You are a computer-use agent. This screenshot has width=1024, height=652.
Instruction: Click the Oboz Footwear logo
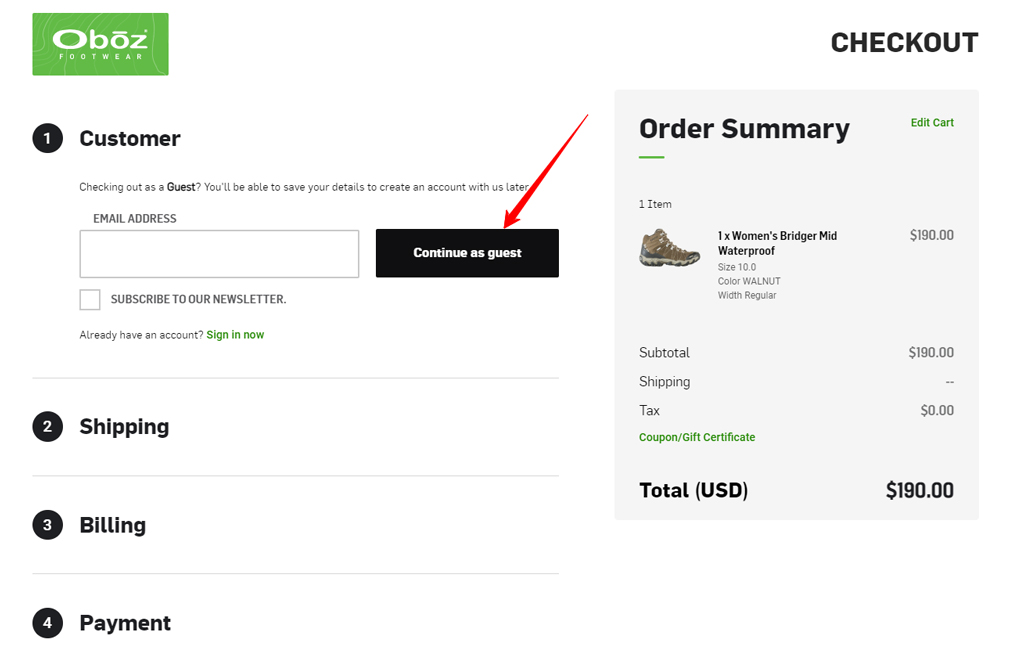coord(100,44)
